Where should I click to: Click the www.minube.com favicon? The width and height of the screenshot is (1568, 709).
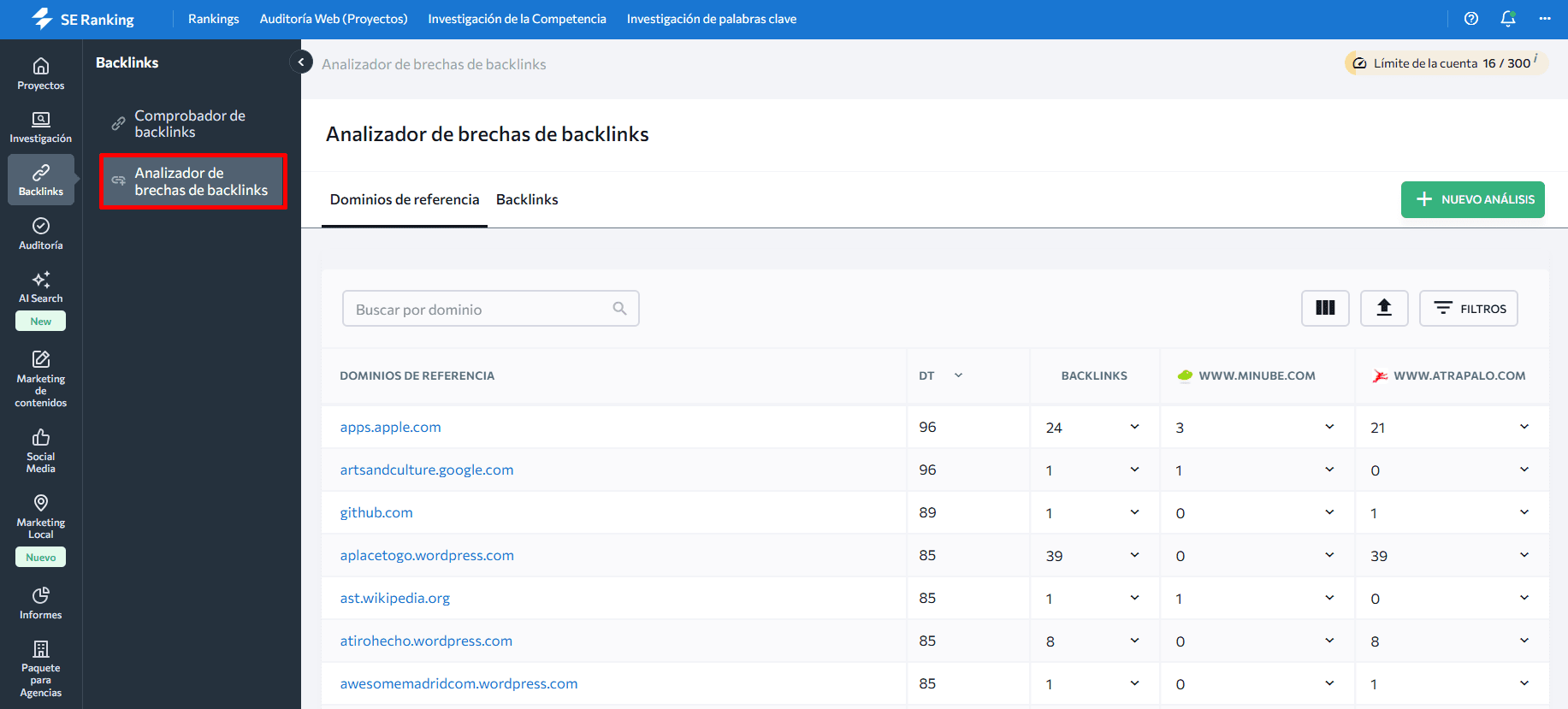click(1185, 375)
